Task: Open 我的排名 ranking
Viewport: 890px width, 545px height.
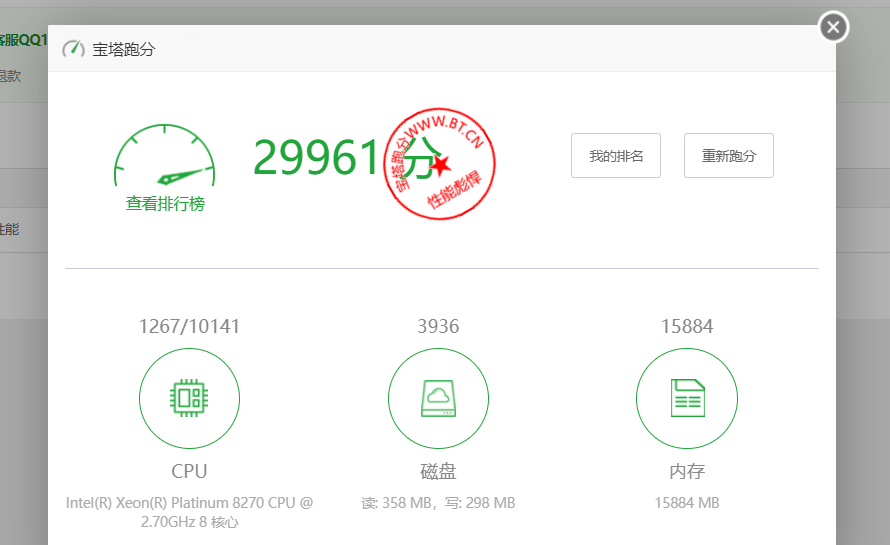Action: coord(615,156)
